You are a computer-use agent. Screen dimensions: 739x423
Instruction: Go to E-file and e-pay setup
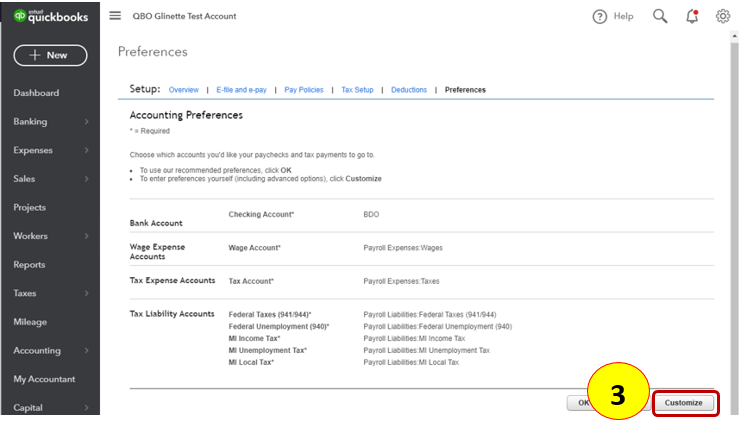pos(241,90)
